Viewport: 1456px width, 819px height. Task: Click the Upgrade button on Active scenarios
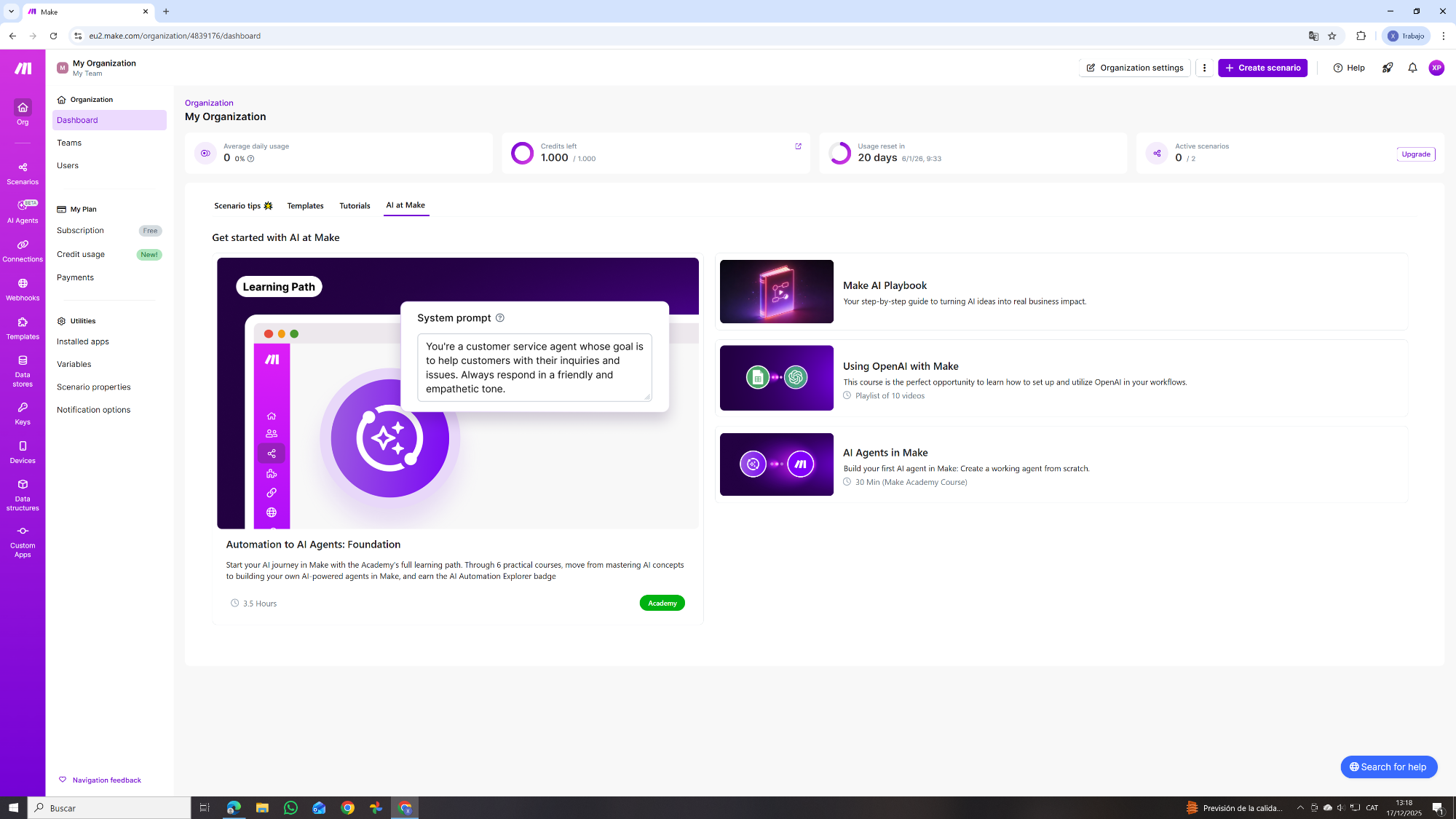[x=1415, y=154]
